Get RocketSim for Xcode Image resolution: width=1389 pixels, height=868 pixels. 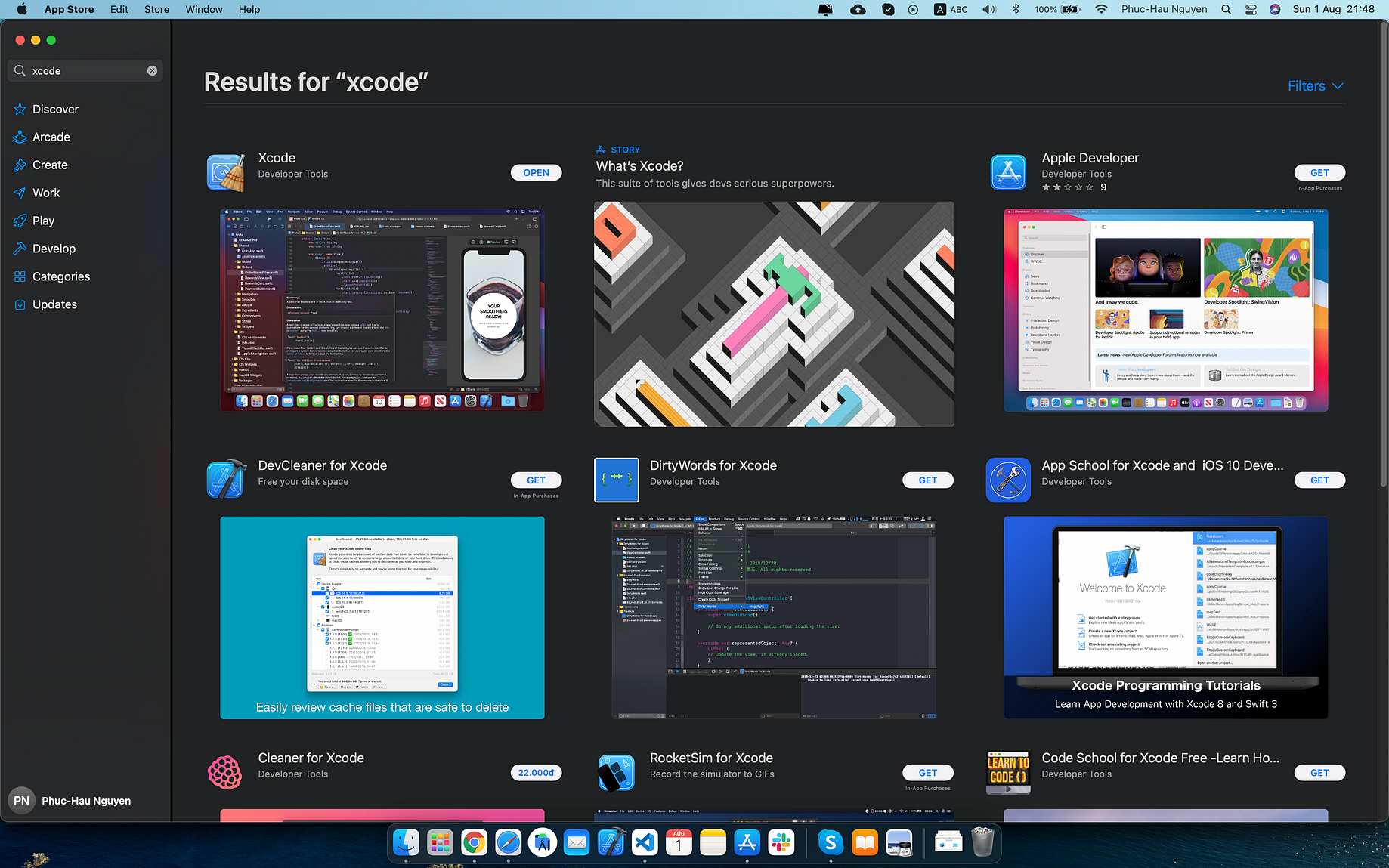point(927,773)
